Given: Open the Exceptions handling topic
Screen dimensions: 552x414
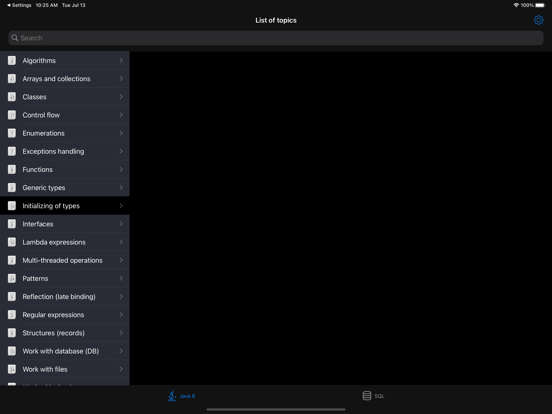Looking at the screenshot, I should (65, 151).
